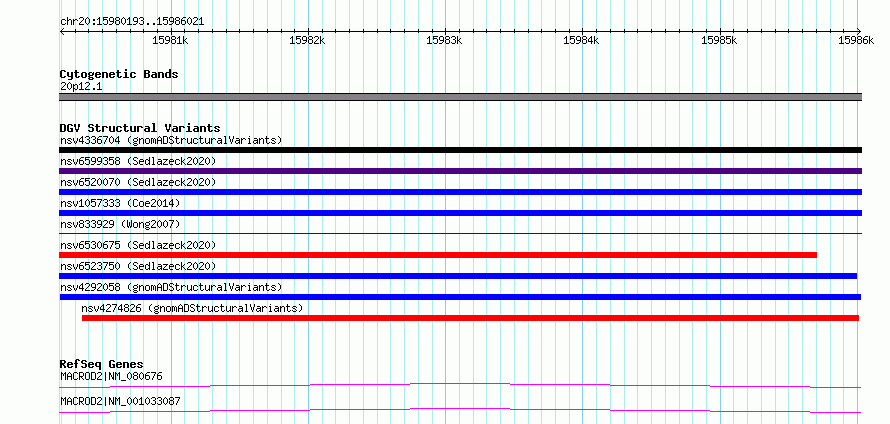The height and width of the screenshot is (424, 890).
Task: Click the 15984k ruler label
Action: pyautogui.click(x=581, y=40)
